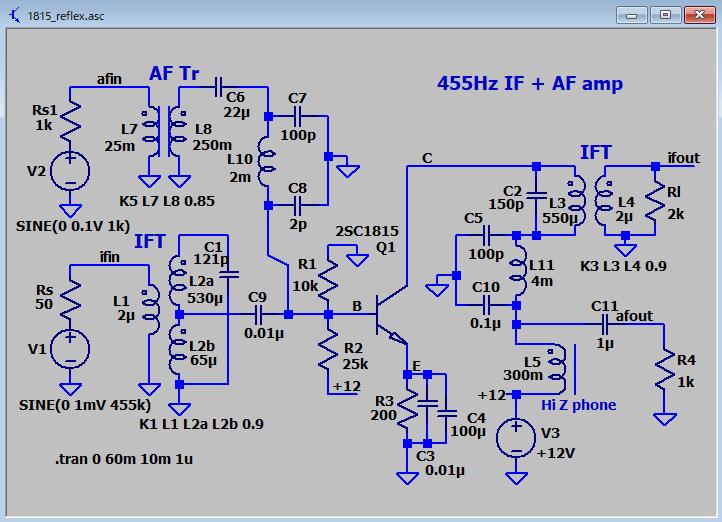Select resistor R2 zigzag symbol
The width and height of the screenshot is (722, 522).
coord(328,347)
